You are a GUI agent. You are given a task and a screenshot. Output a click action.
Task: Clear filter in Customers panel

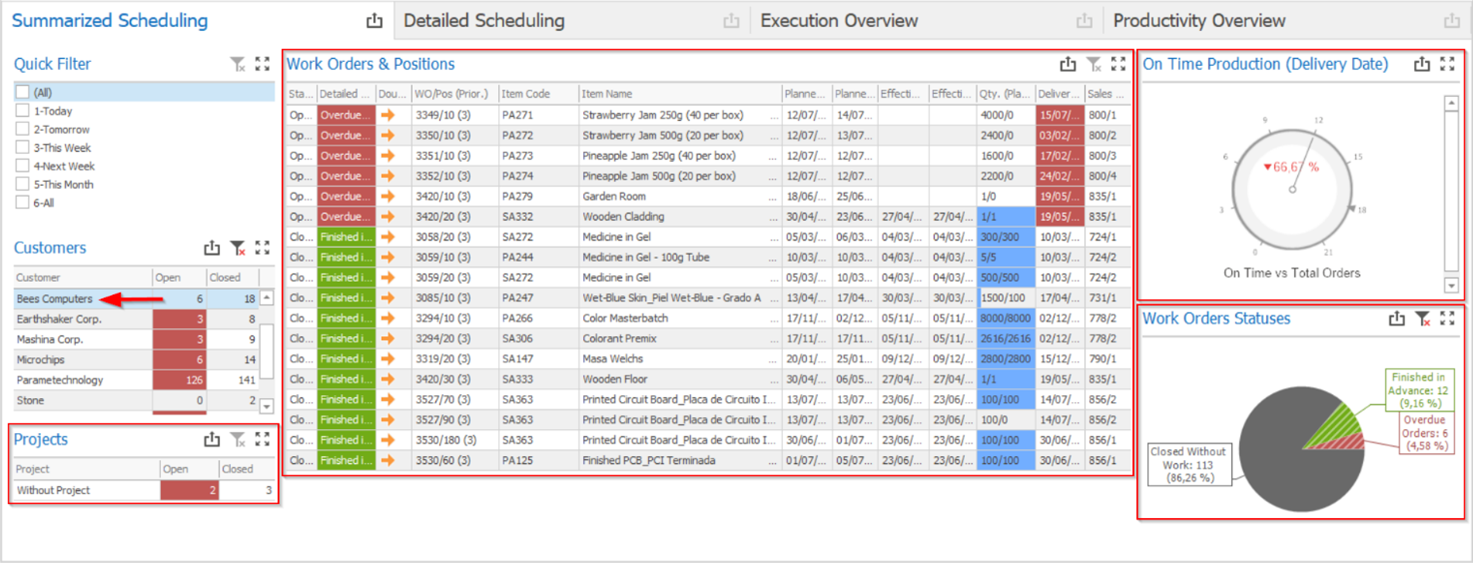coord(237,248)
